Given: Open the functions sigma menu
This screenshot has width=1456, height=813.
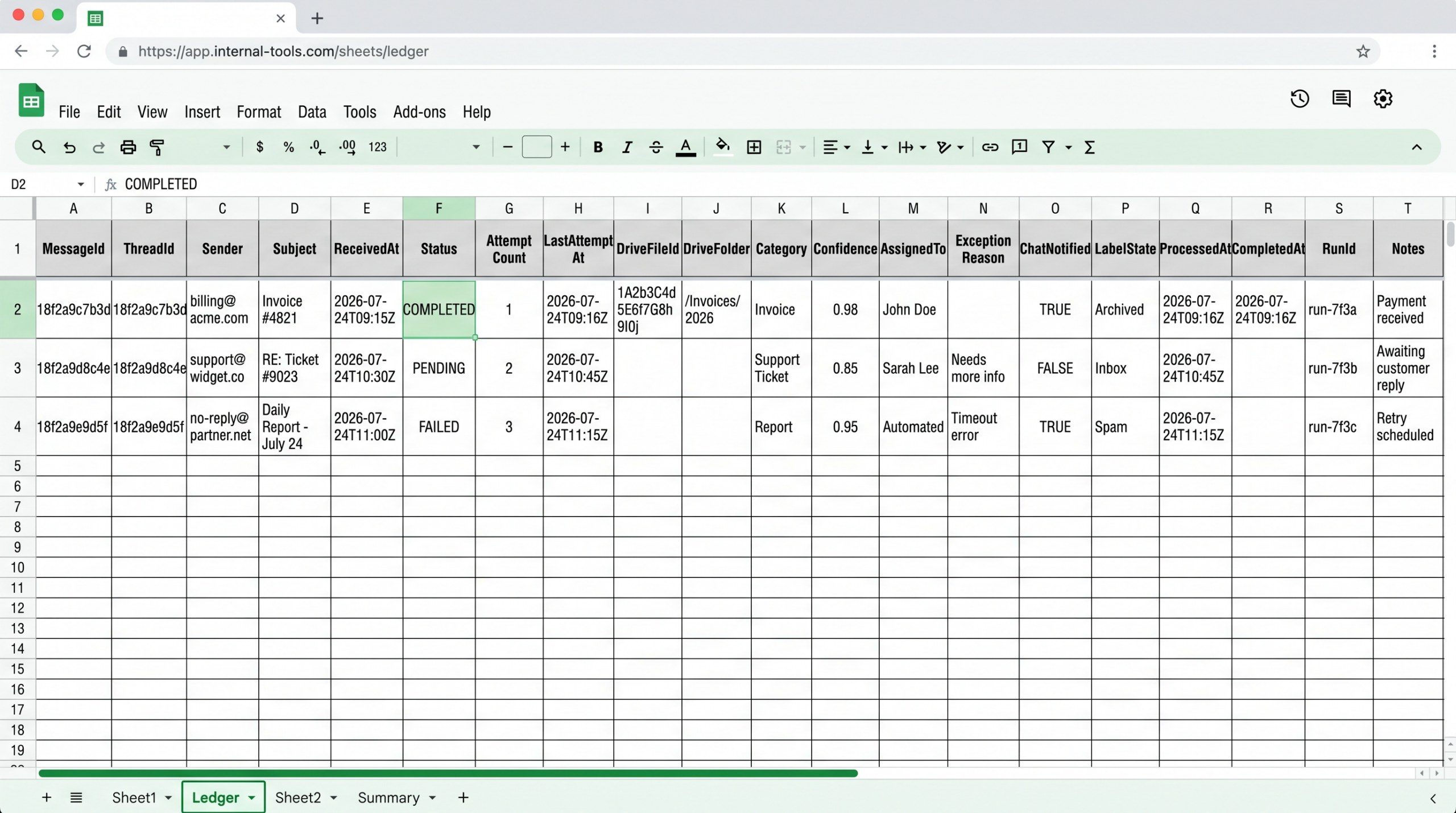Looking at the screenshot, I should tap(1090, 147).
